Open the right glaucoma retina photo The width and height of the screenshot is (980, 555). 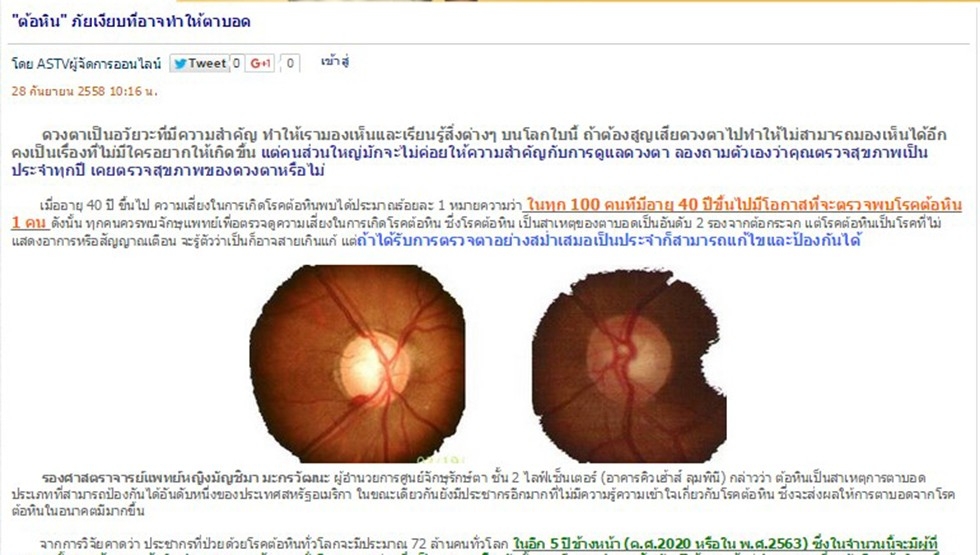pyautogui.click(x=629, y=366)
